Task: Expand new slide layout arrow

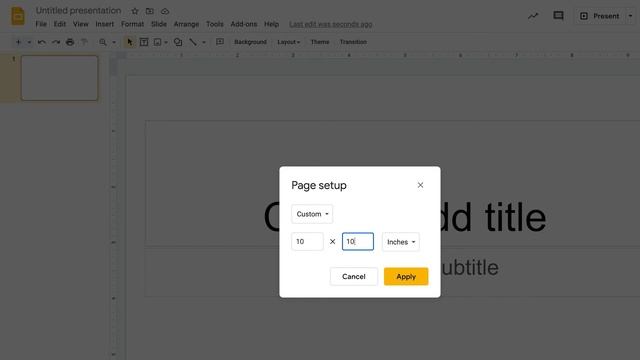Action: pos(29,42)
